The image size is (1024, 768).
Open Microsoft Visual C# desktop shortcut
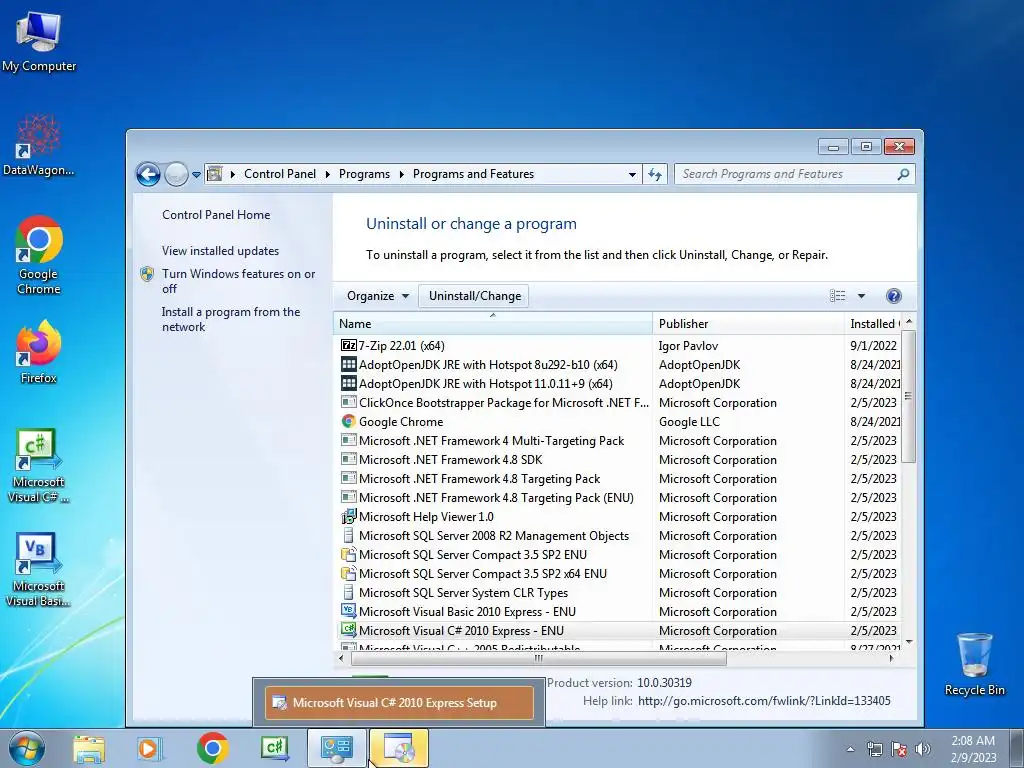coord(39,465)
